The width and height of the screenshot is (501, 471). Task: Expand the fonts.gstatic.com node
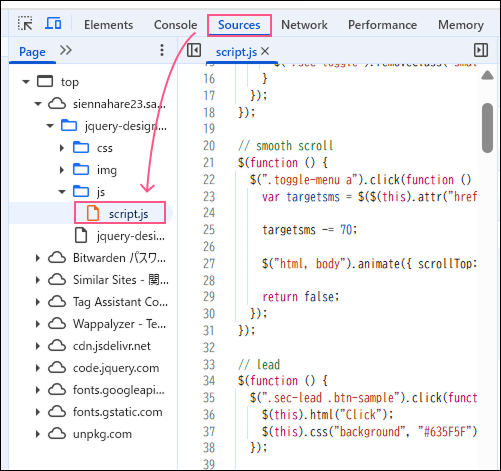38,412
